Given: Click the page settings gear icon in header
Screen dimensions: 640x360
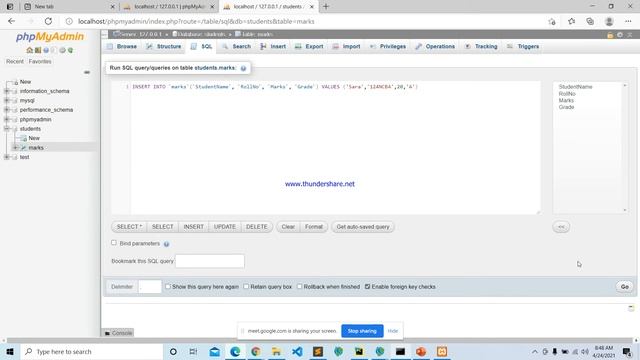Looking at the screenshot, I should click(620, 35).
